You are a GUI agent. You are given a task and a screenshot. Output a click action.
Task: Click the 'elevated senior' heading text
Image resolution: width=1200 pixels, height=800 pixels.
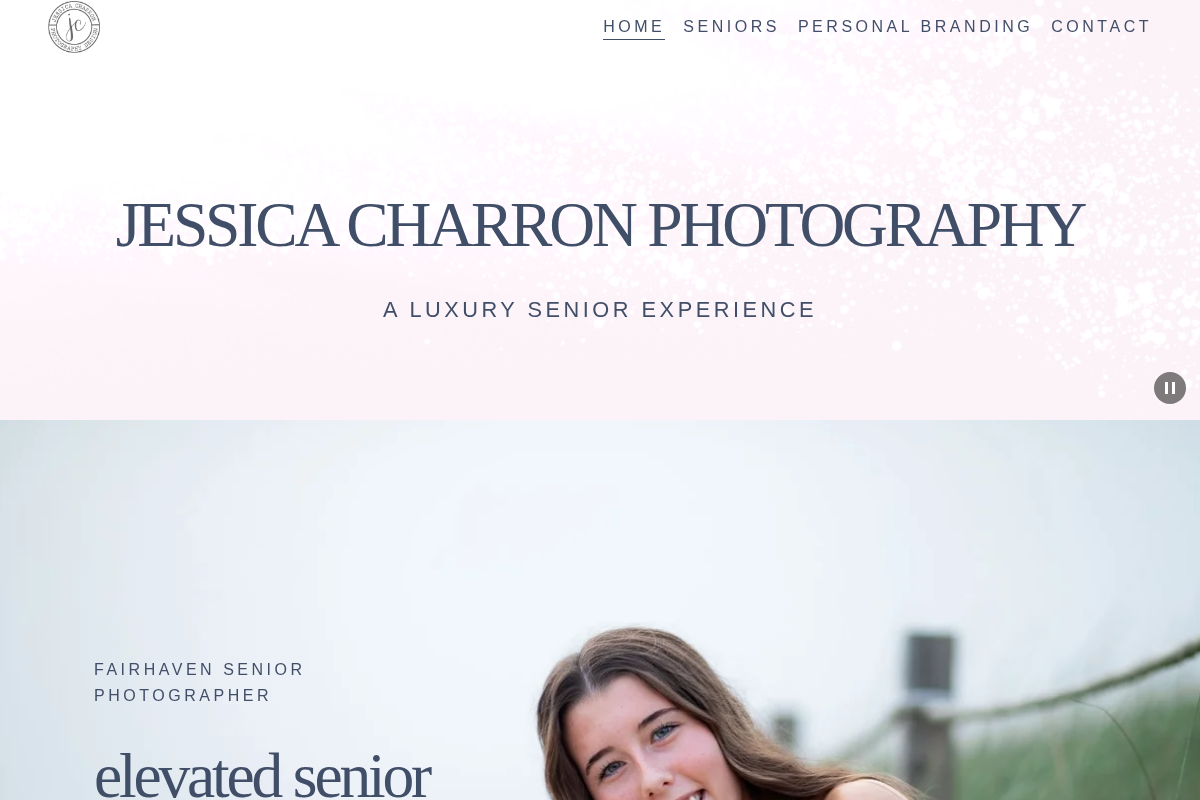pyautogui.click(x=262, y=775)
